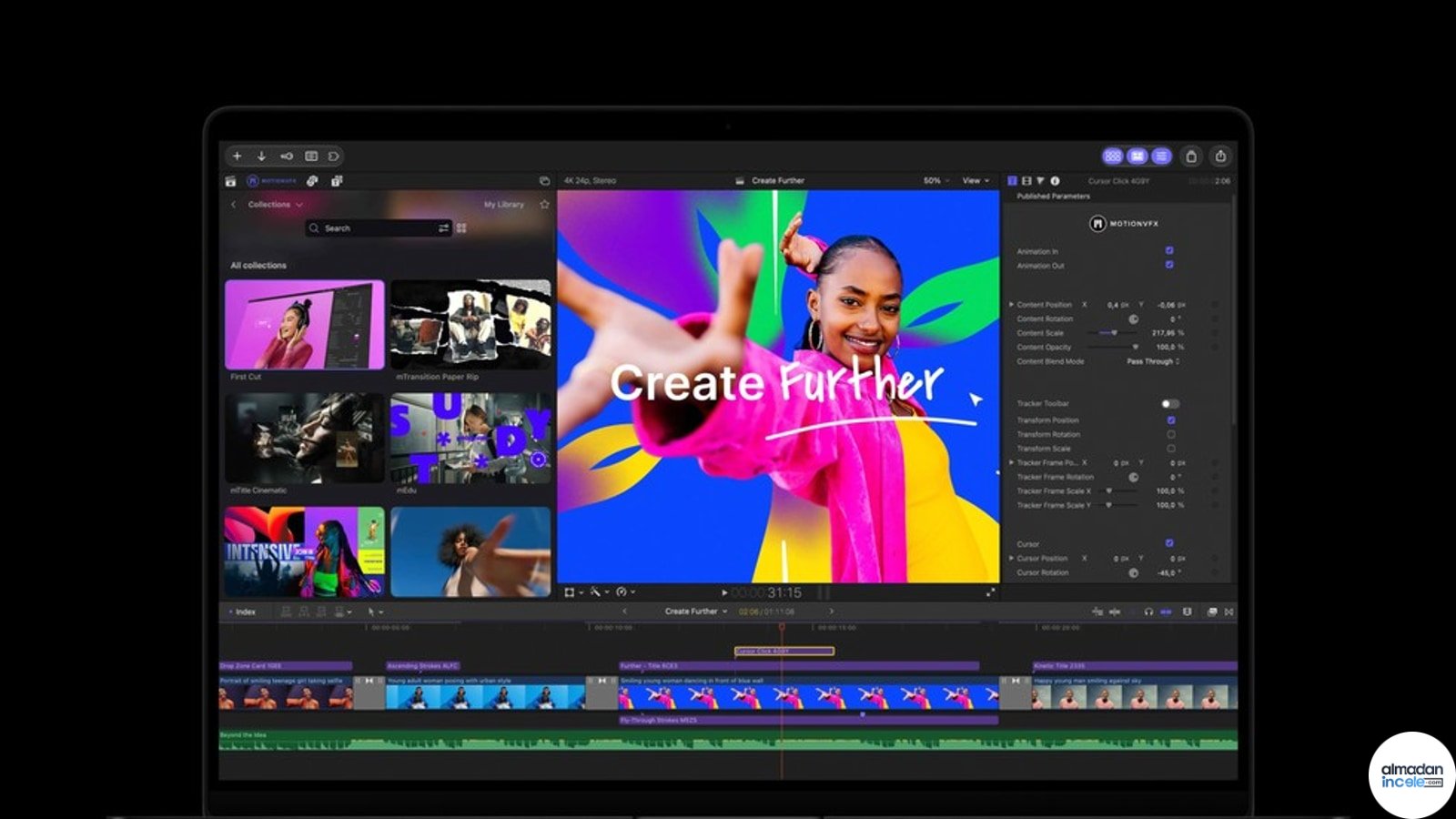The width and height of the screenshot is (1456, 819).
Task: Click the Share export button in toolbar
Action: tap(1220, 157)
